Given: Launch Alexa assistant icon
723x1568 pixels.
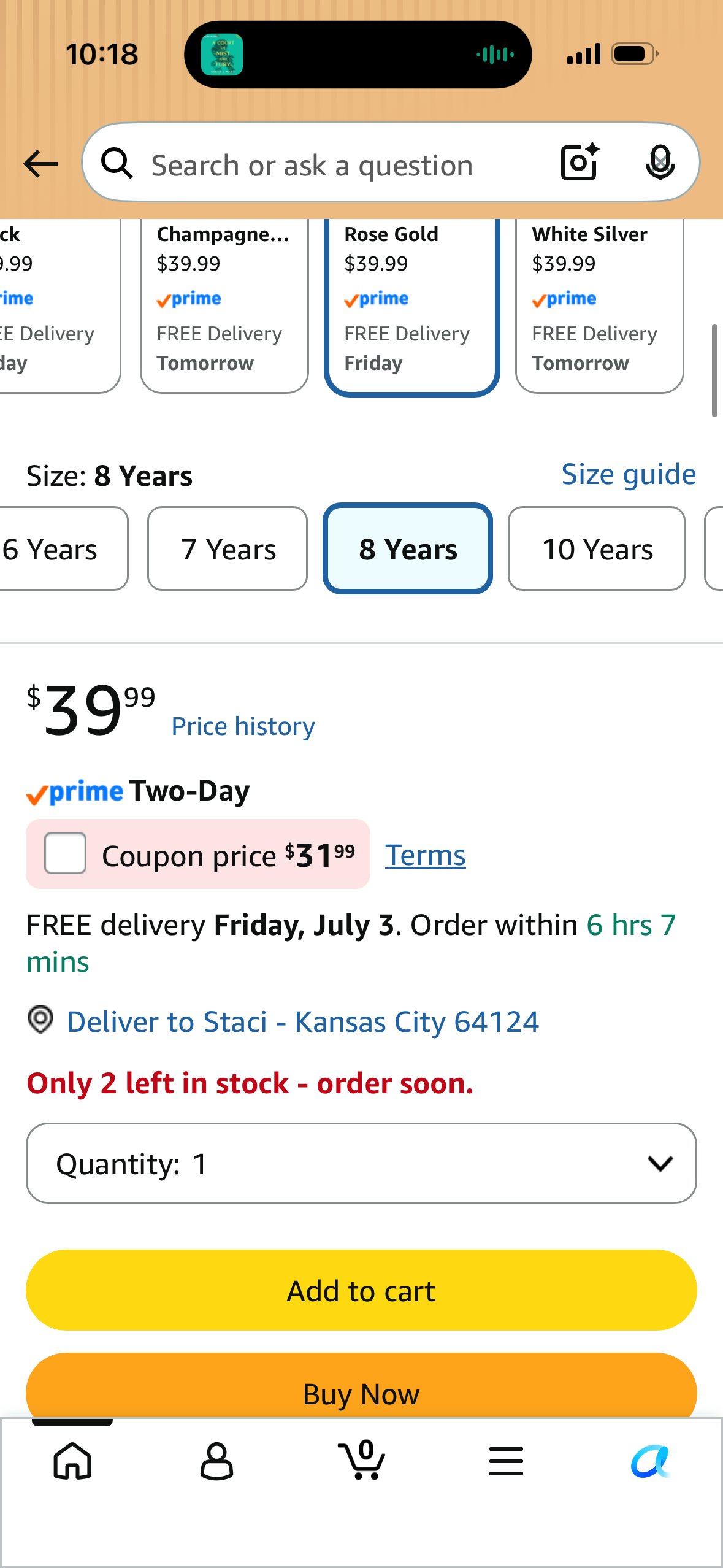Looking at the screenshot, I should (x=651, y=1461).
